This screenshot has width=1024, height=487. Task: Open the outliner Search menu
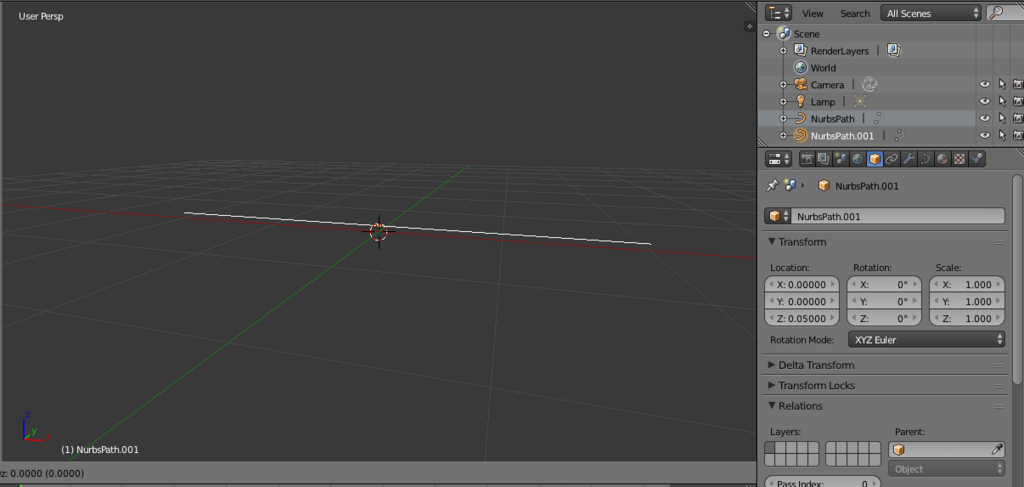[x=855, y=13]
